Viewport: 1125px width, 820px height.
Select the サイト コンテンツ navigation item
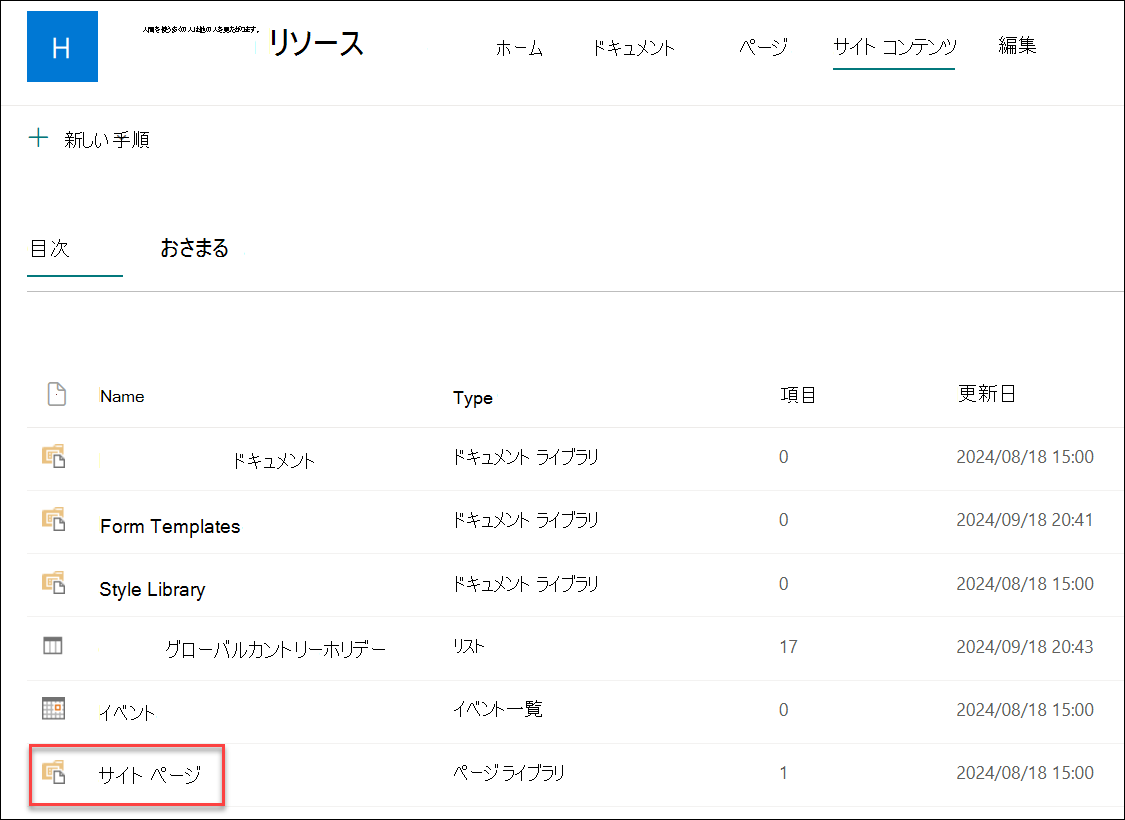[895, 47]
